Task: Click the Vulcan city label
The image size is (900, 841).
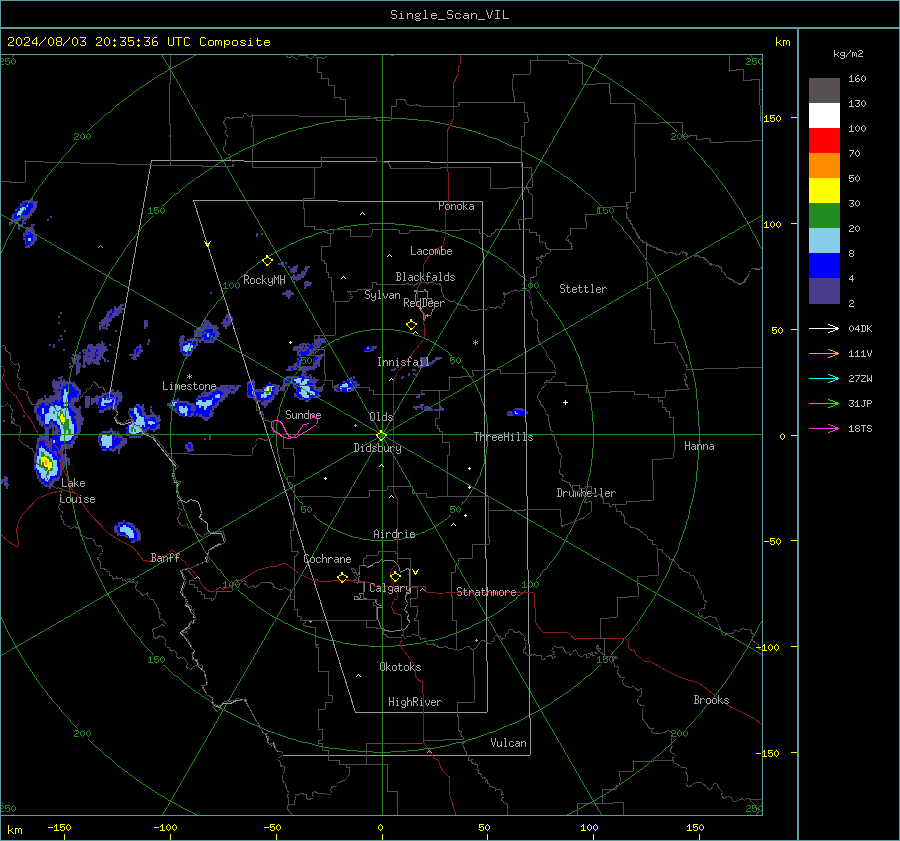Action: pos(508,743)
